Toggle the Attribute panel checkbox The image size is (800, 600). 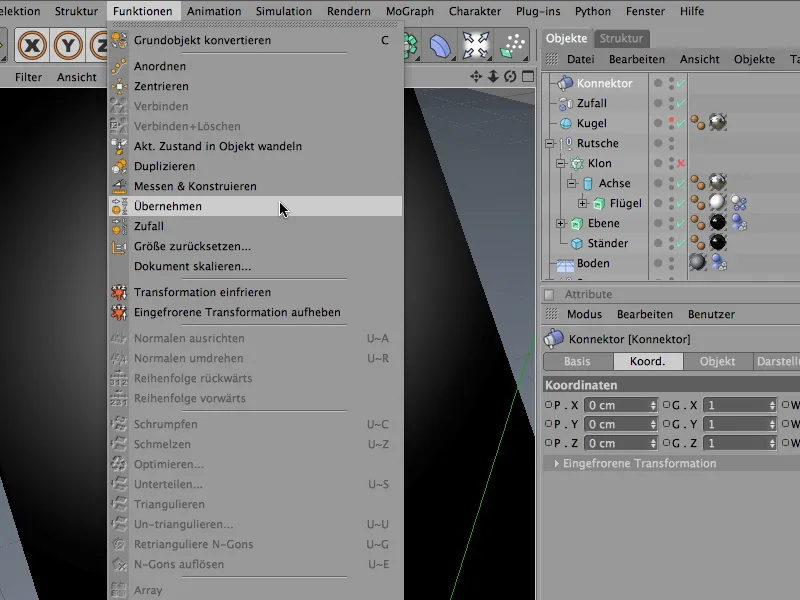549,294
